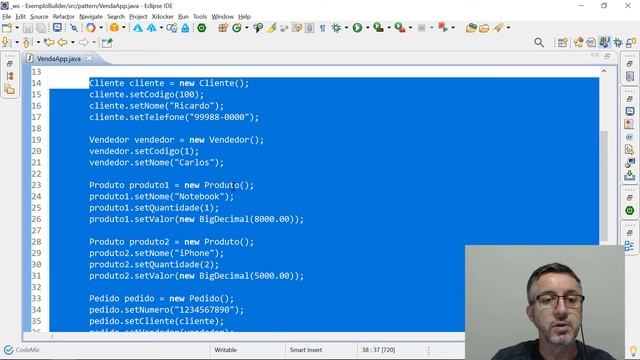
Task: Click the Back navigation yellow arrow
Action: [x=62, y=42]
